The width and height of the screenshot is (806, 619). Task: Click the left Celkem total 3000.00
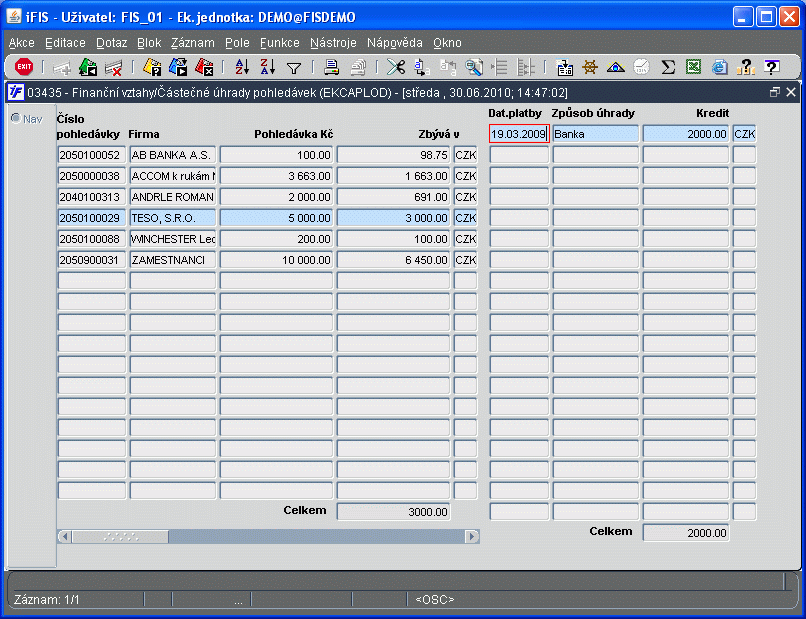pos(394,512)
